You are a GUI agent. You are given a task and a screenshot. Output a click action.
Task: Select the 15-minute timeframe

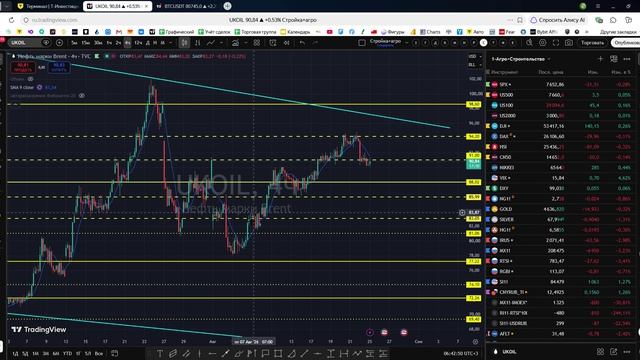click(x=85, y=42)
